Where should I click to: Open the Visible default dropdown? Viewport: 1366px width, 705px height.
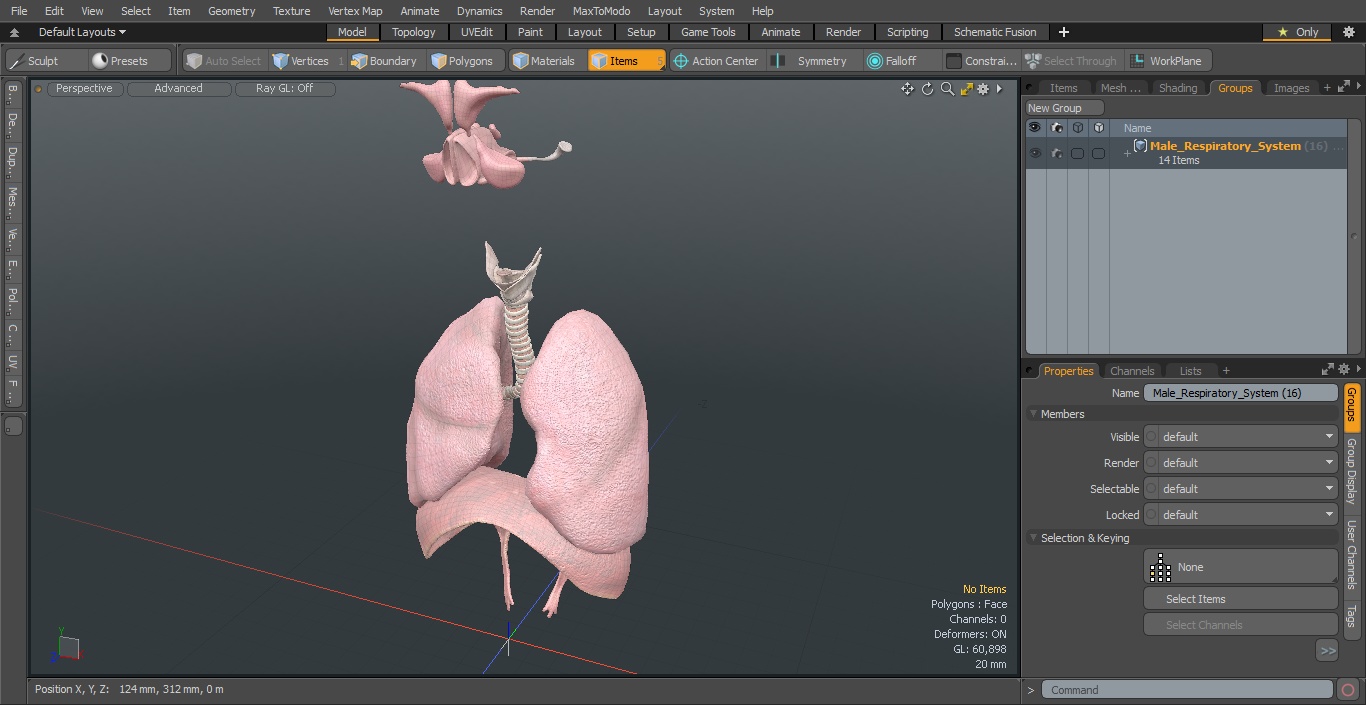(x=1240, y=437)
